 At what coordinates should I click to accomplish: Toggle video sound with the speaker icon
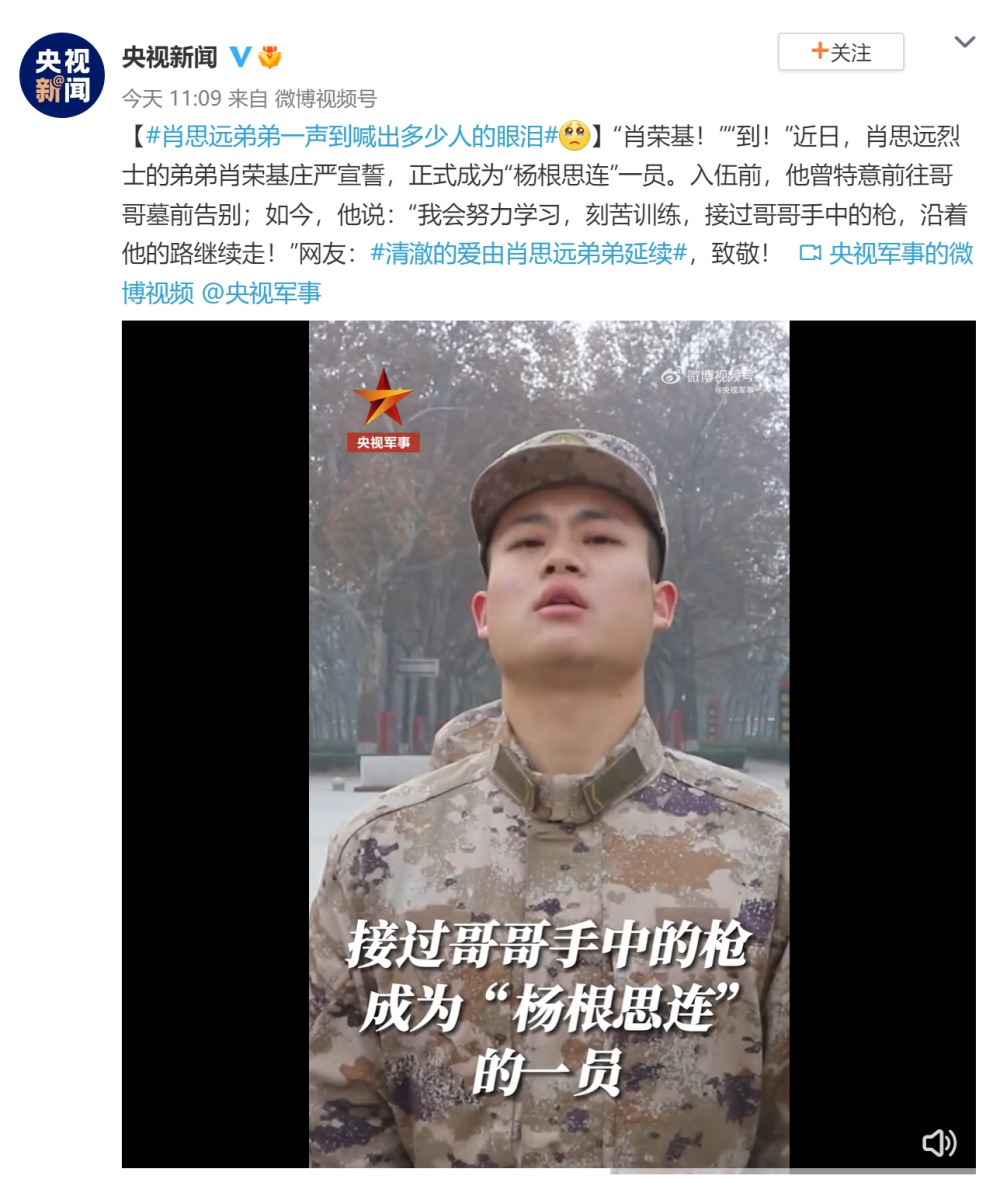(x=939, y=1142)
